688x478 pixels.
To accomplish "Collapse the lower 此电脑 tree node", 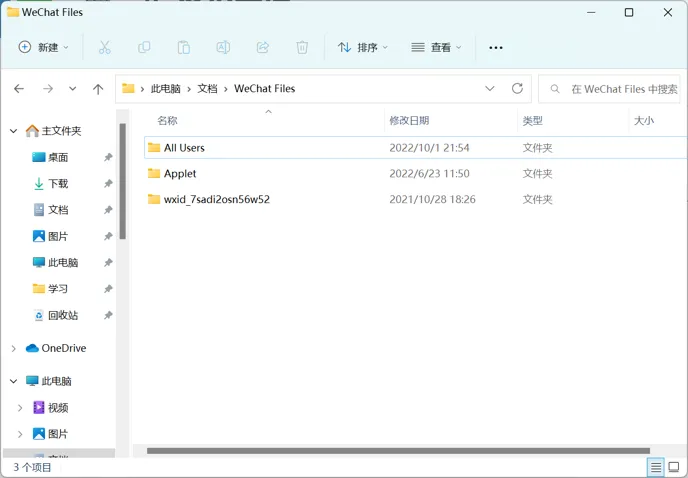I will 14,381.
